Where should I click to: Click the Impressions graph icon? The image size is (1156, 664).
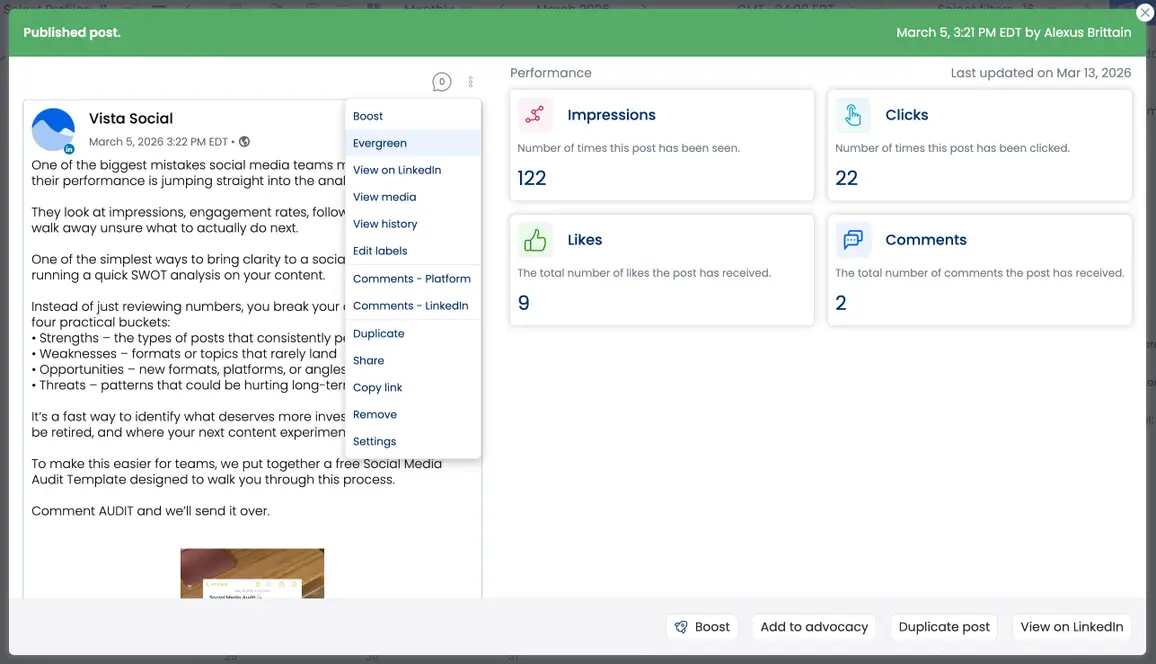tap(535, 115)
